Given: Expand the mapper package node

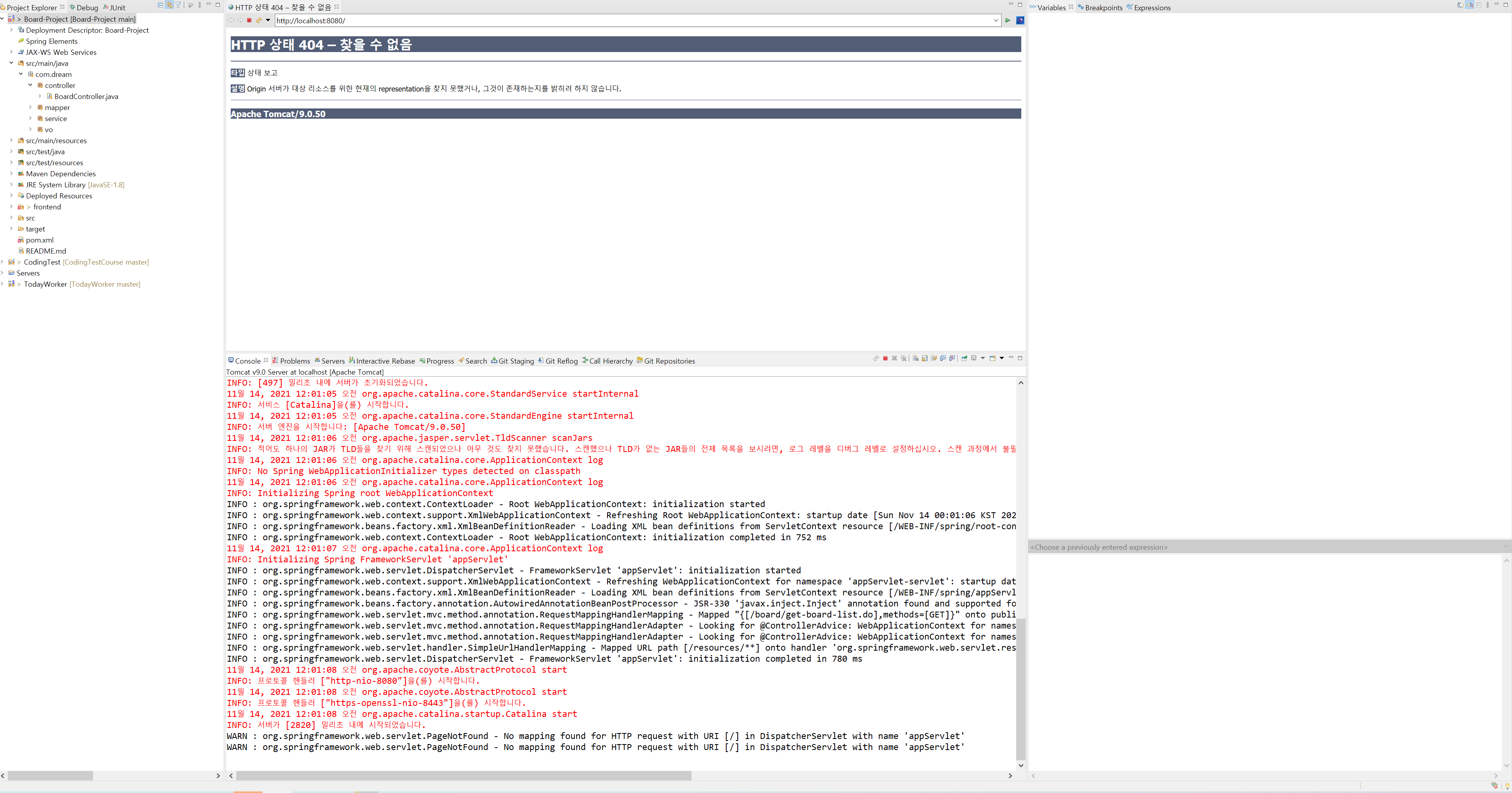Looking at the screenshot, I should pos(30,107).
